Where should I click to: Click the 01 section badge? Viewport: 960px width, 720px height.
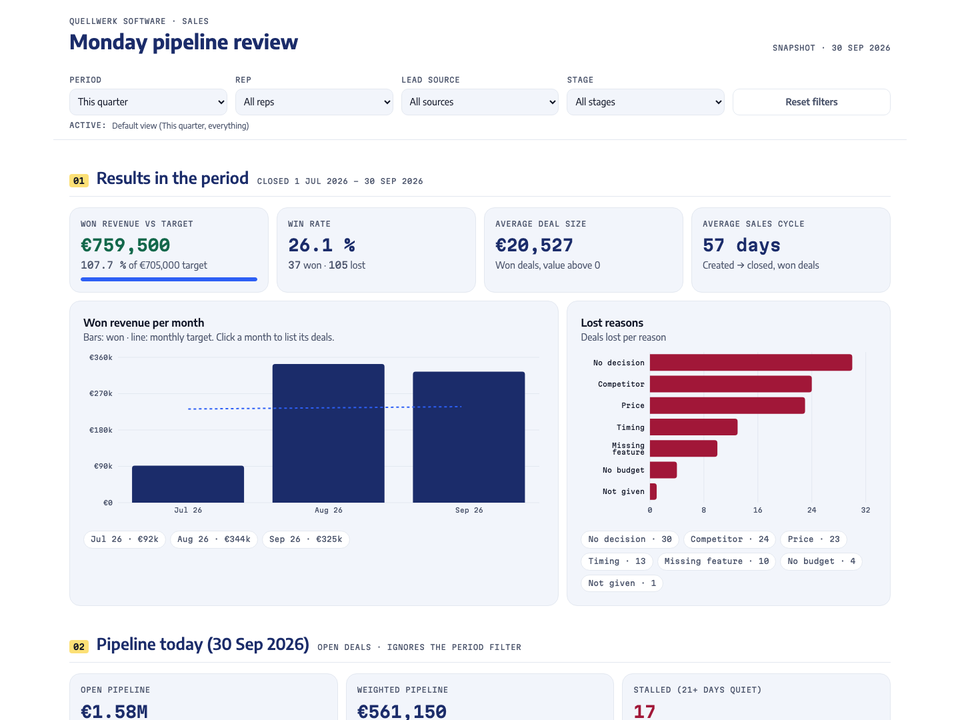pyautogui.click(x=79, y=181)
